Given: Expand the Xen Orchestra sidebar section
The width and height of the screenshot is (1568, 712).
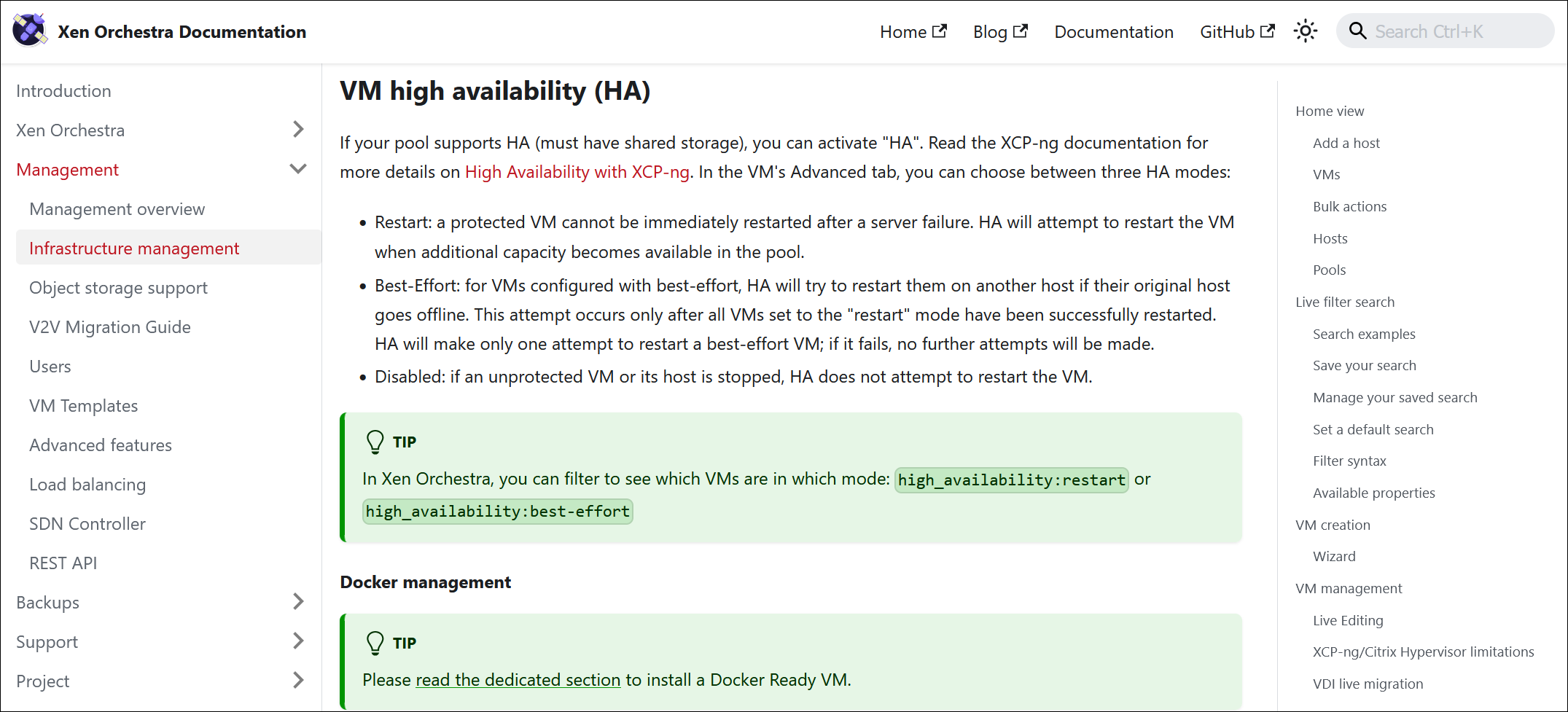Looking at the screenshot, I should 297,130.
